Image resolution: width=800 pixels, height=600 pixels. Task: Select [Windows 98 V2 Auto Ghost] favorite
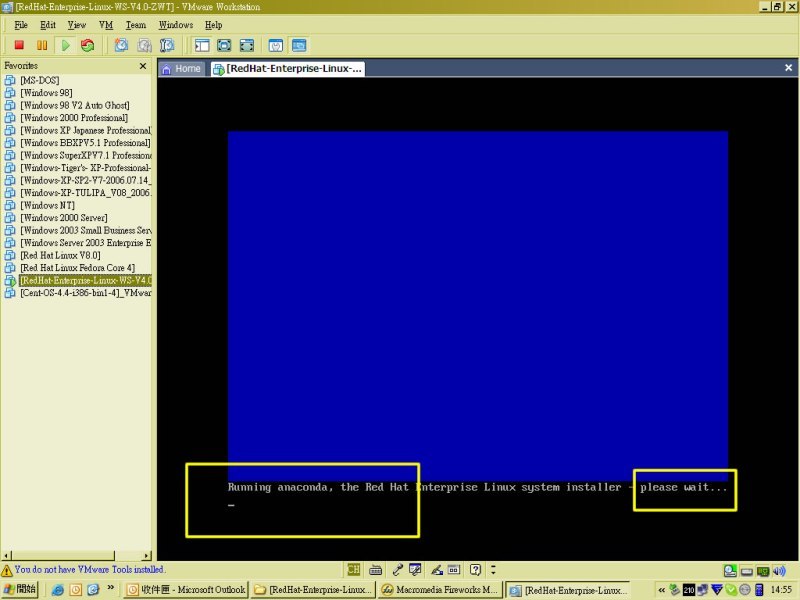click(x=74, y=105)
